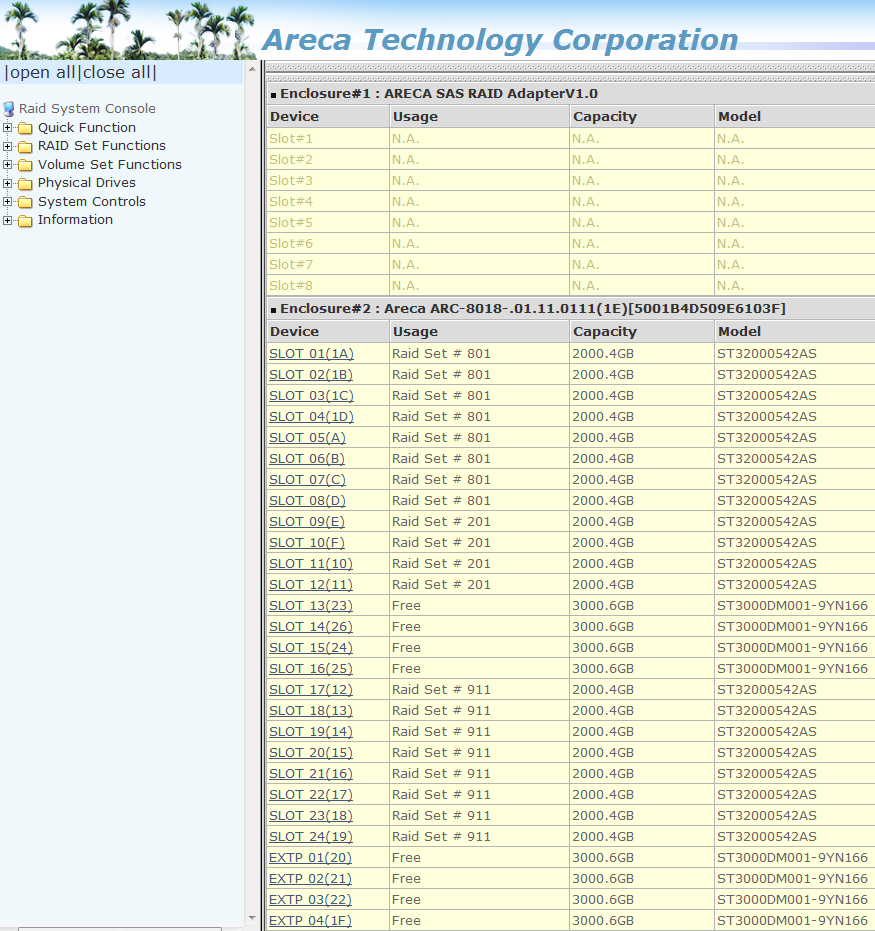Open device EXTP 04(1F) details
The image size is (875, 931).
(x=310, y=921)
